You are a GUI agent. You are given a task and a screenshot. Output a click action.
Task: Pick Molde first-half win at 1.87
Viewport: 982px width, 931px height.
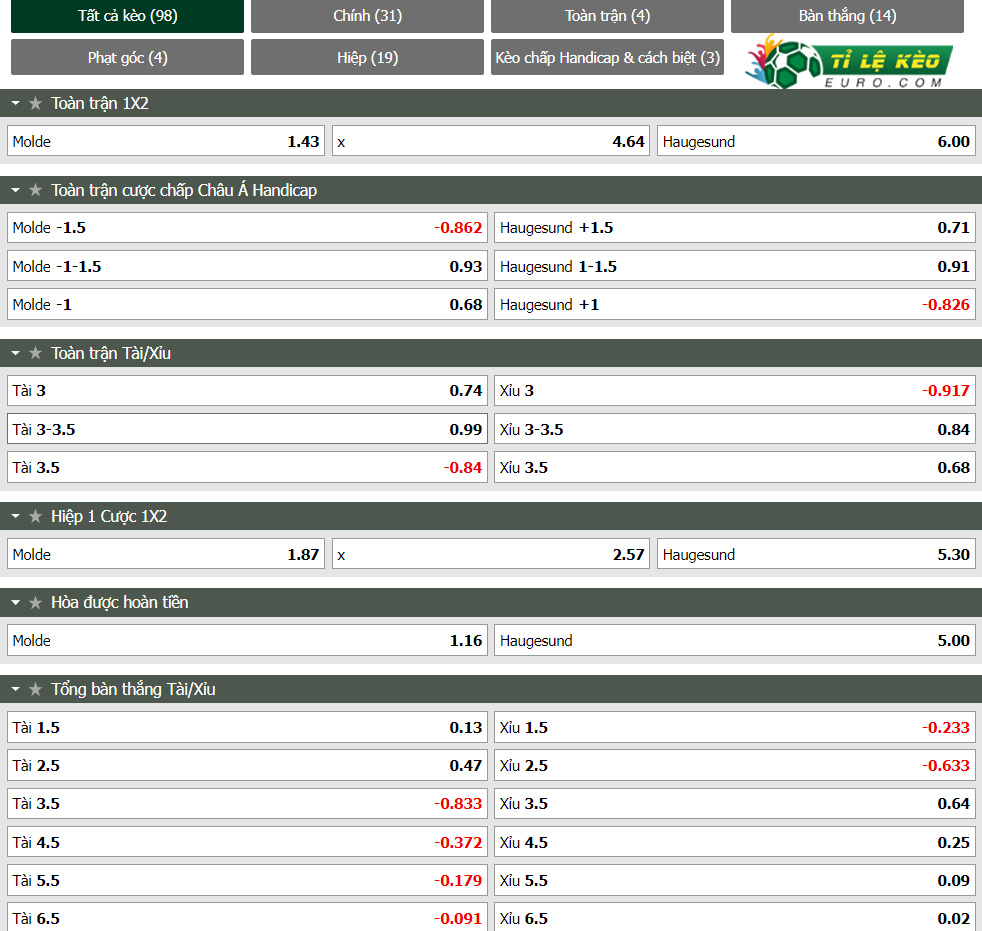click(x=166, y=554)
